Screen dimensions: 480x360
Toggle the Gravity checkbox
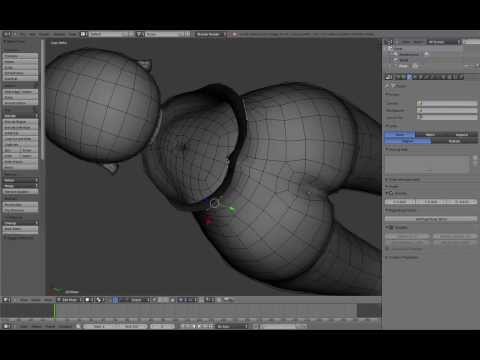pyautogui.click(x=390, y=193)
